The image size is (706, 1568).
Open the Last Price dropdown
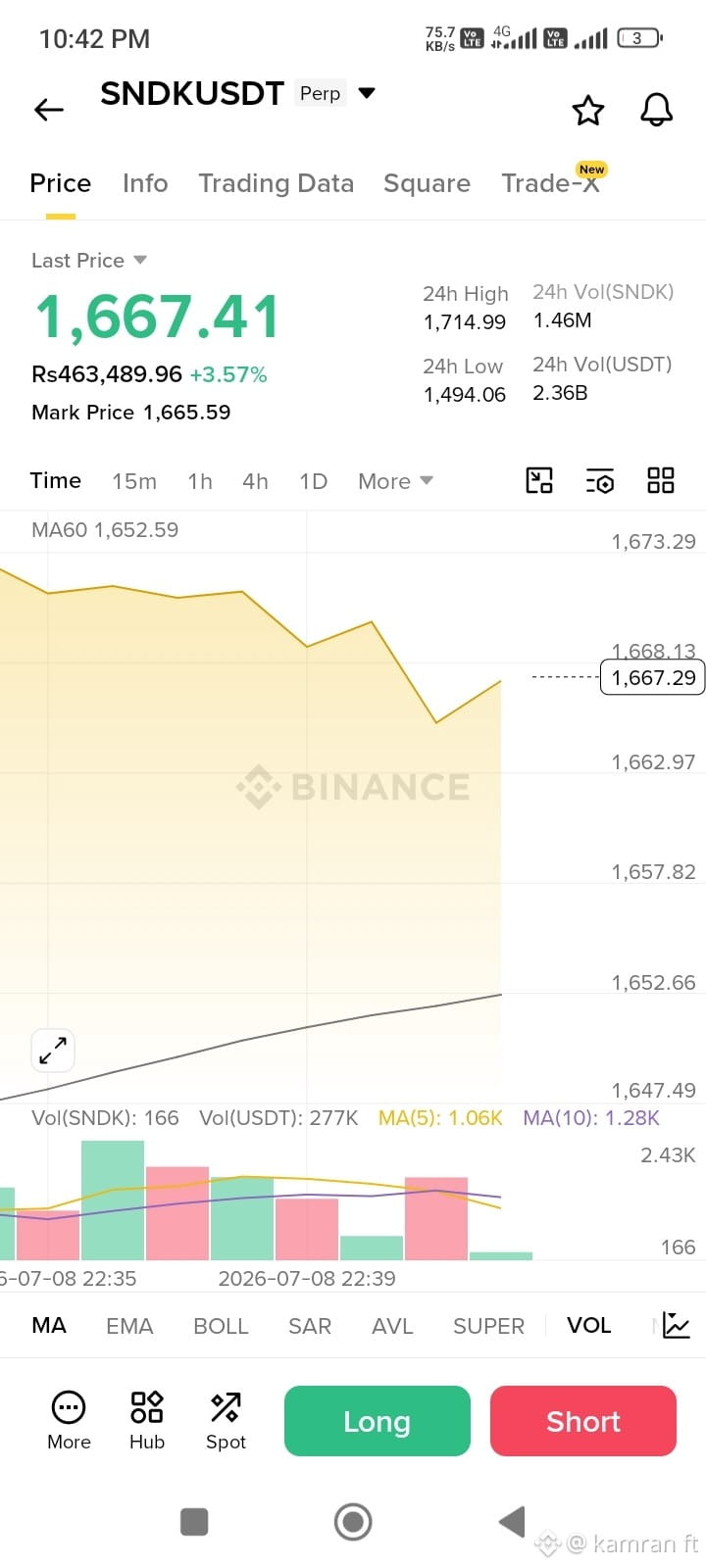pyautogui.click(x=89, y=260)
